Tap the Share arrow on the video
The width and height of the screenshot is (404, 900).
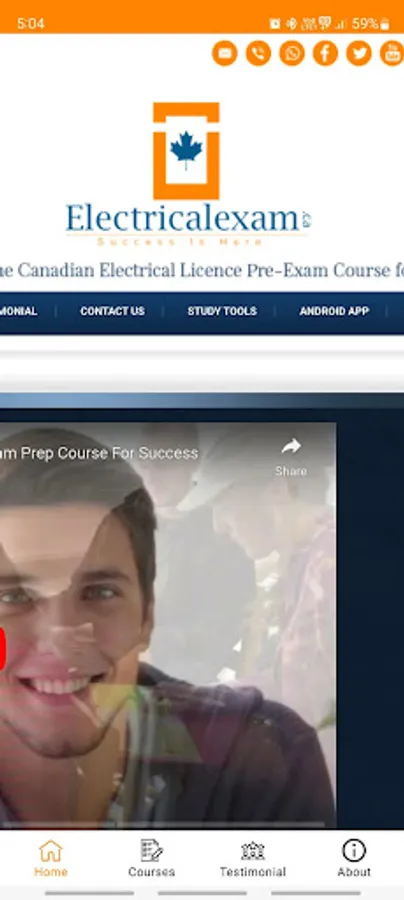291,457
